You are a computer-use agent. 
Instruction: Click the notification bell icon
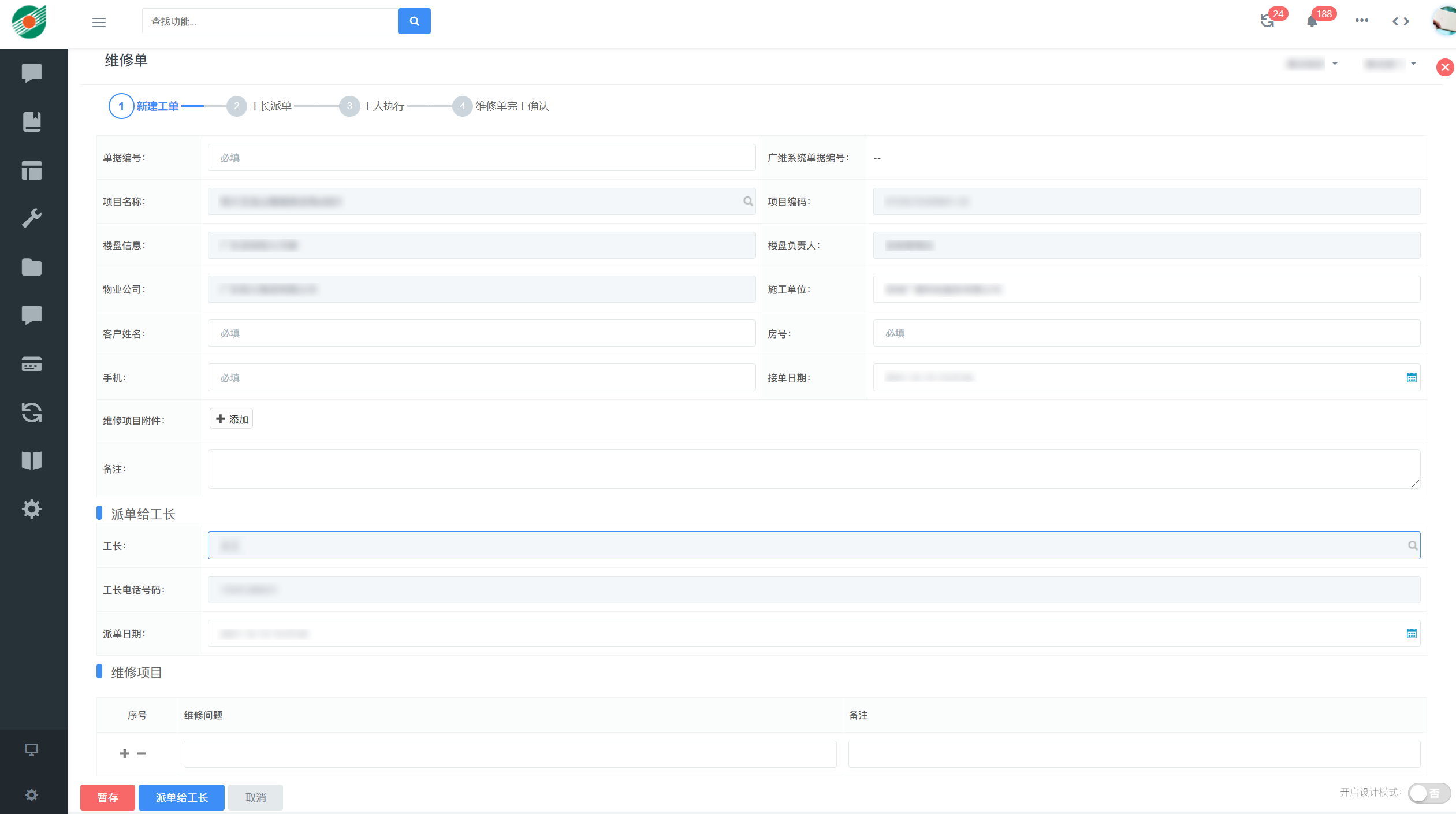coord(1312,21)
